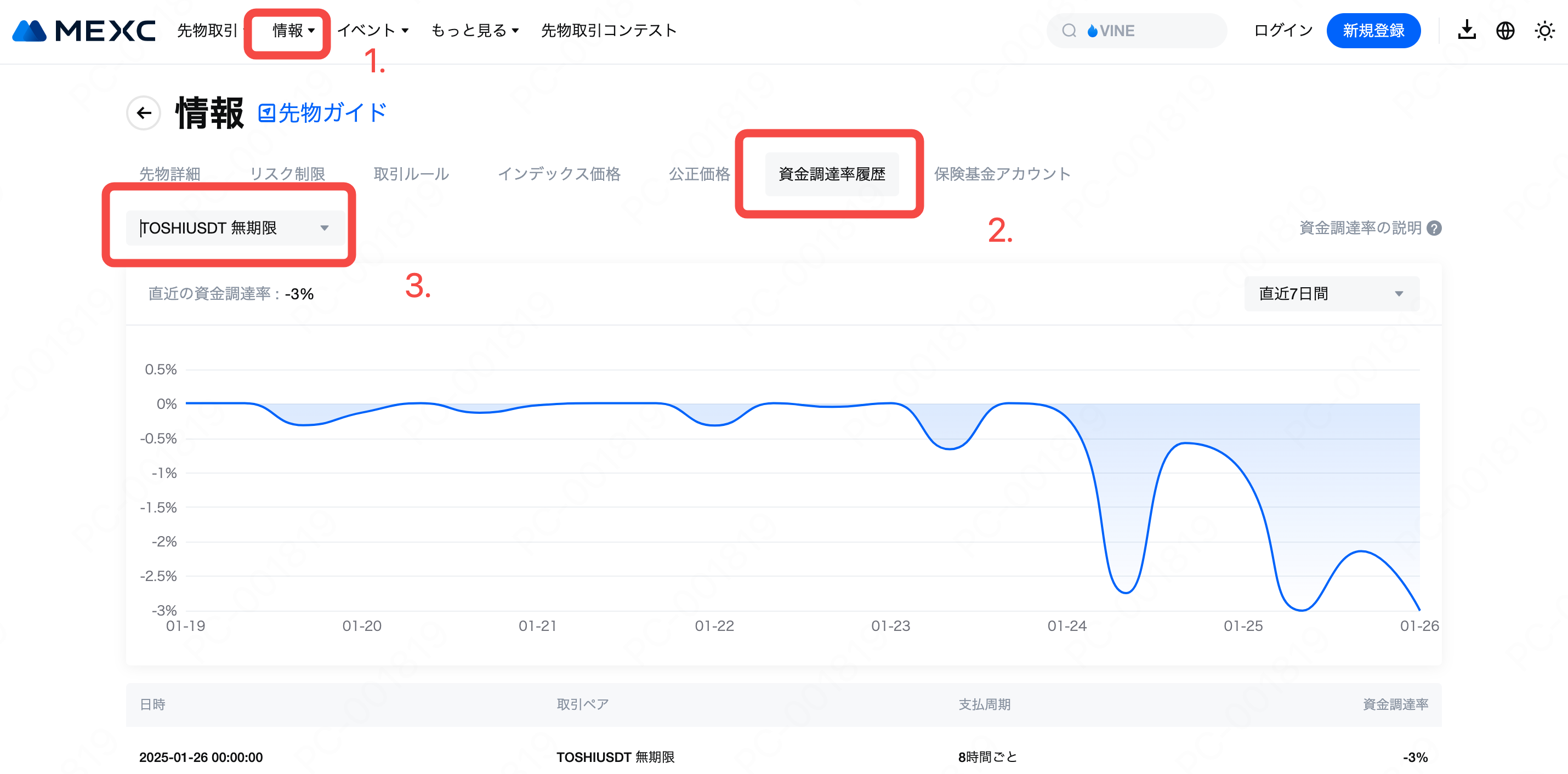Screen dimensions: 1568x774
Task: Click the search magnifier icon
Action: pyautogui.click(x=1069, y=31)
